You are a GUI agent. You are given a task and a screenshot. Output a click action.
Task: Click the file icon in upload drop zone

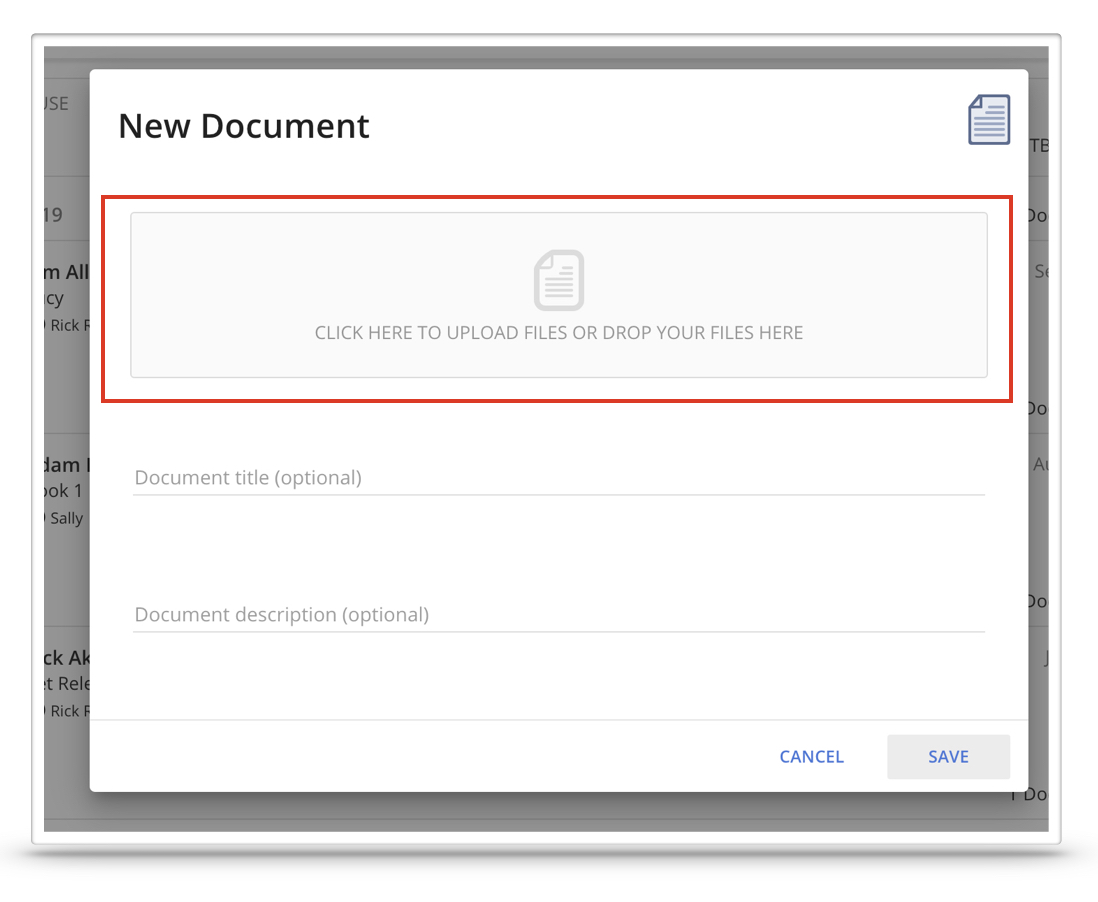coord(559,280)
